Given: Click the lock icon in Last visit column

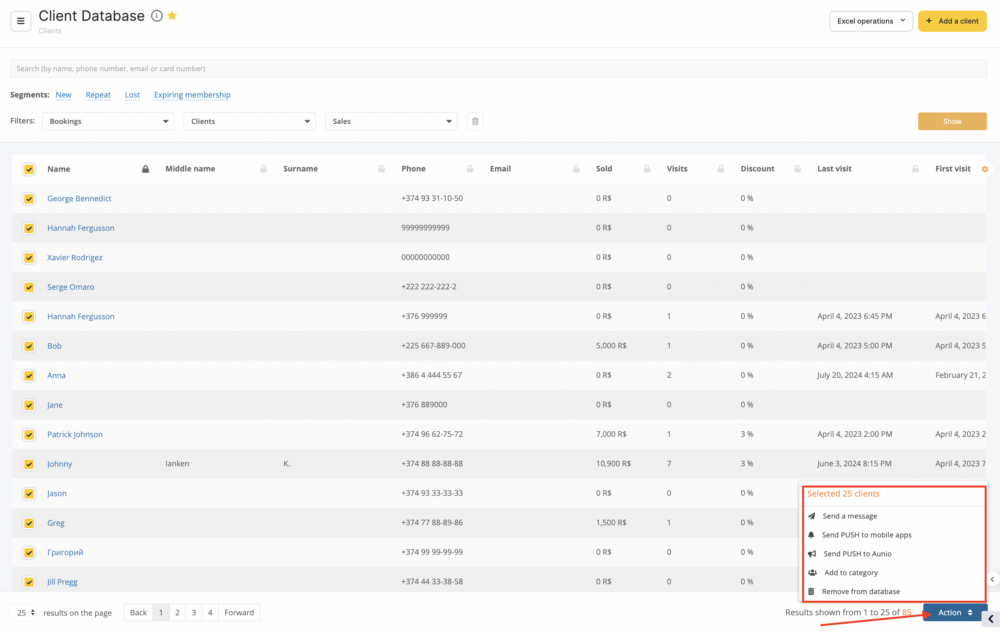Looking at the screenshot, I should (x=915, y=169).
